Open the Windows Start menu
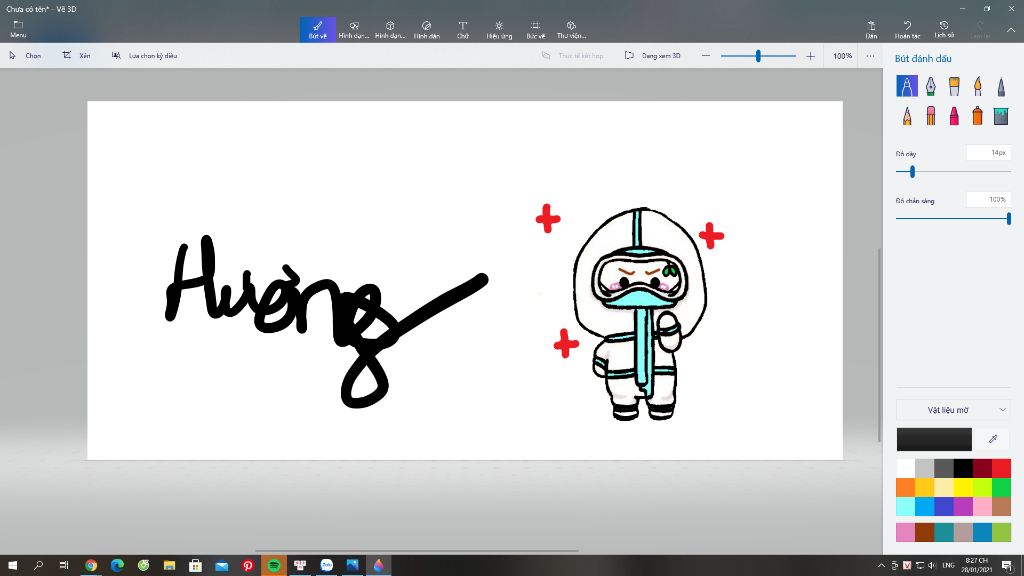Viewport: 1024px width, 576px height. tap(12, 566)
